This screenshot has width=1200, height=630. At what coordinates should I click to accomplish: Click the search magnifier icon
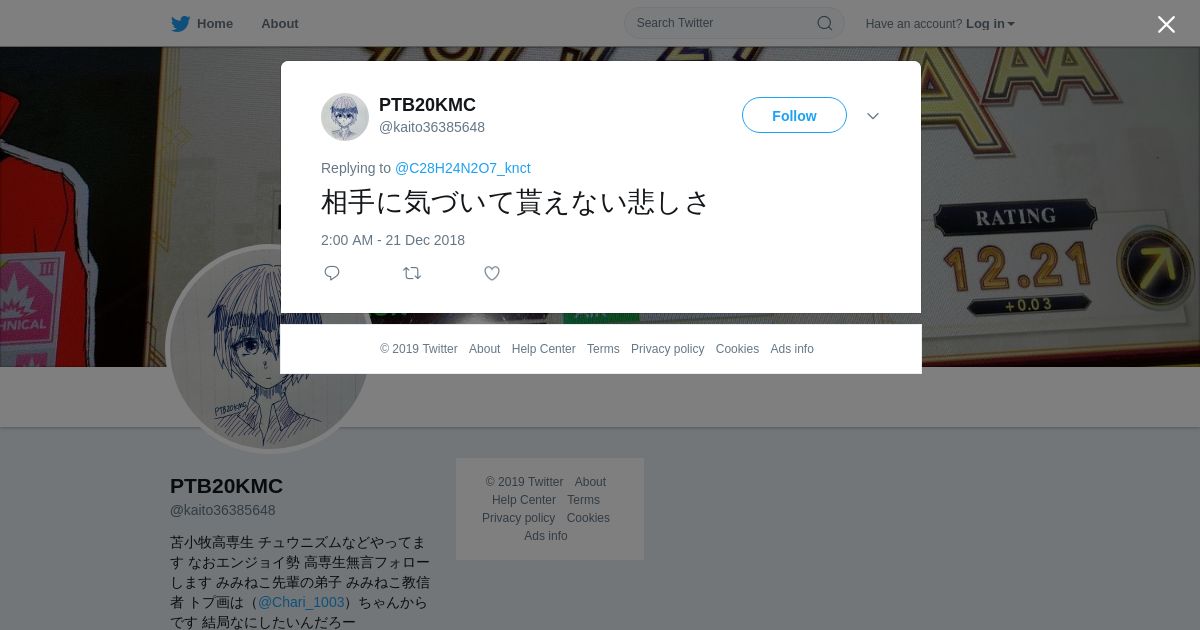pos(825,23)
